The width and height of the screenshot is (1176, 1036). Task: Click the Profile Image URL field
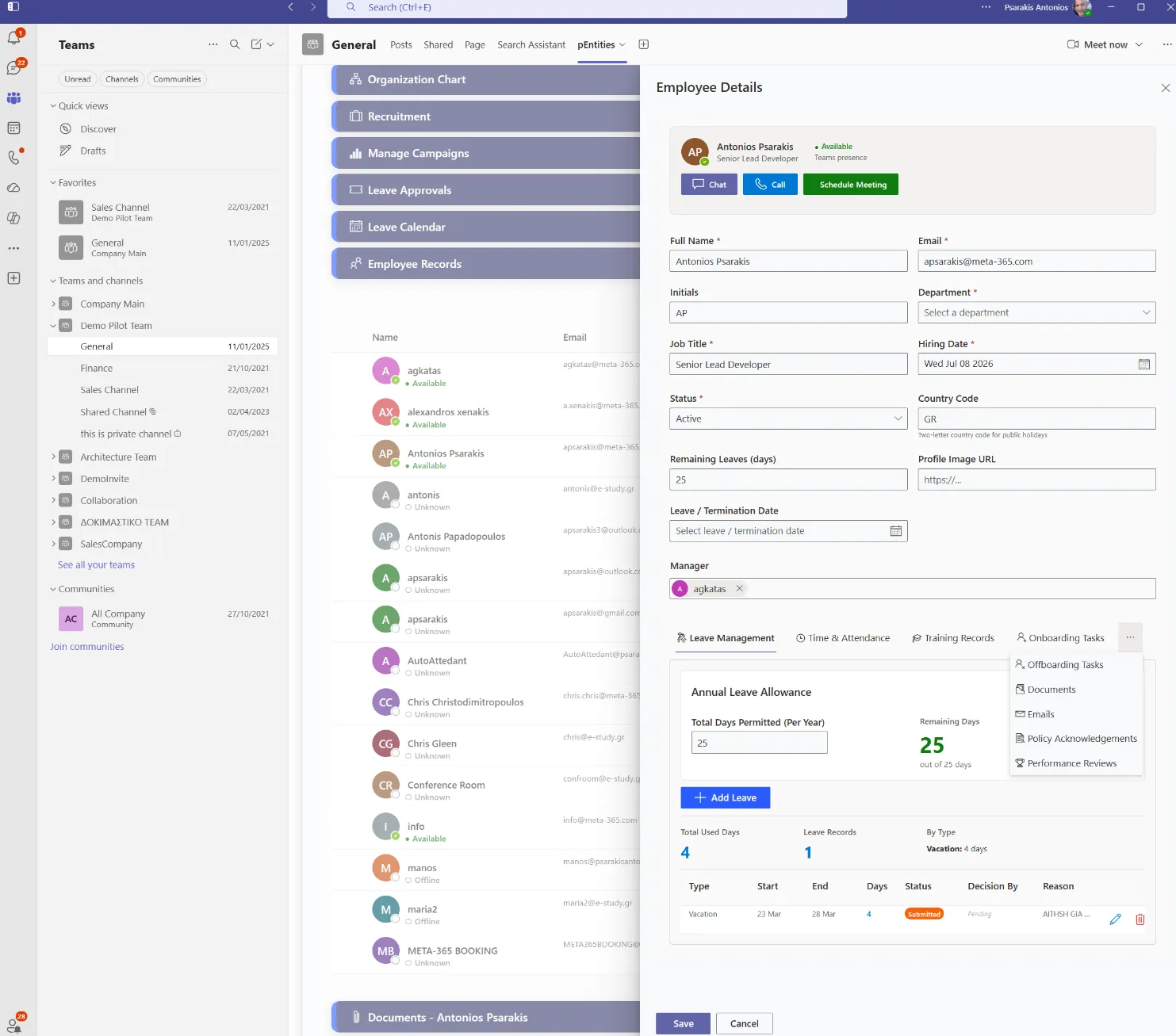(x=1036, y=480)
